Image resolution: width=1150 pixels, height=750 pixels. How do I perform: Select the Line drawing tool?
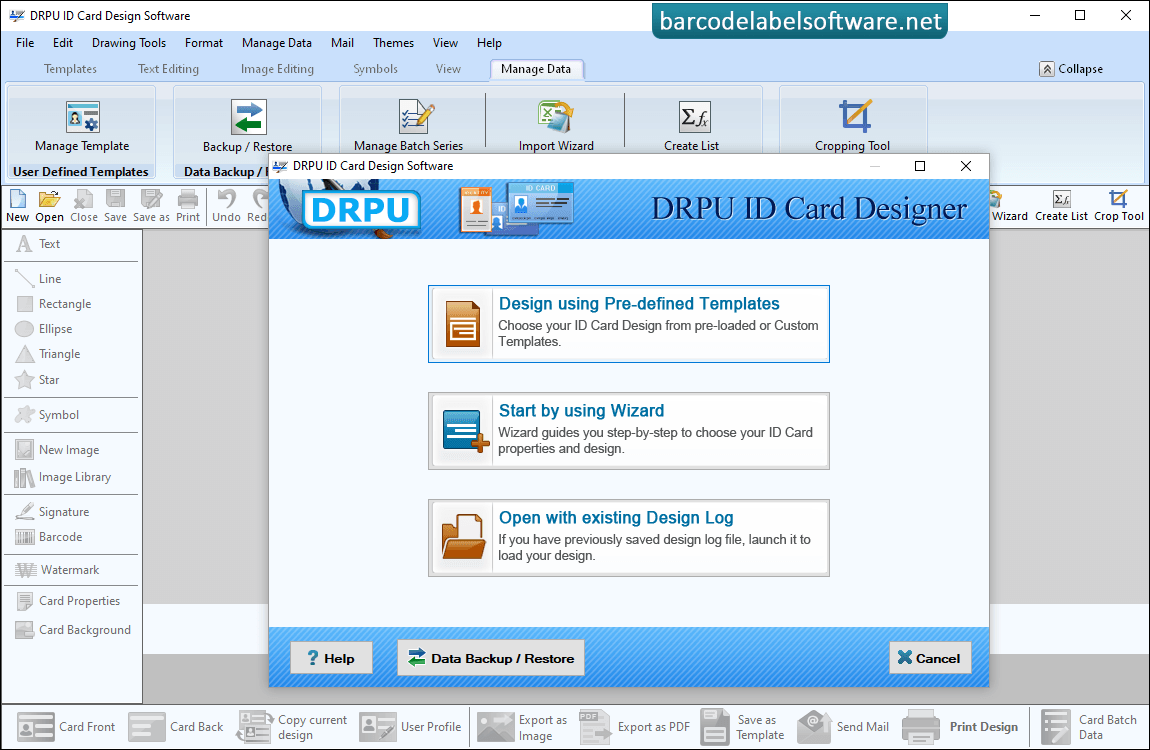pos(39,279)
